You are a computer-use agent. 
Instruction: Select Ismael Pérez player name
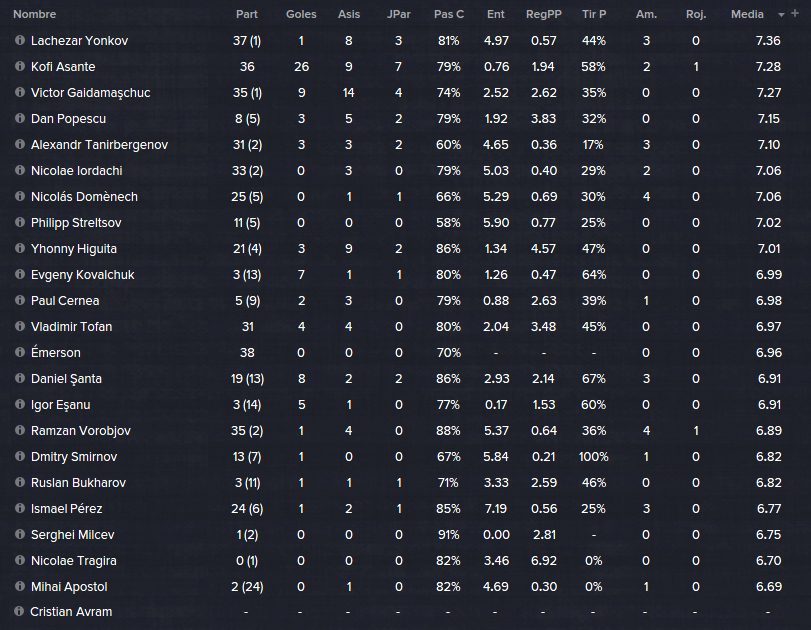67,508
